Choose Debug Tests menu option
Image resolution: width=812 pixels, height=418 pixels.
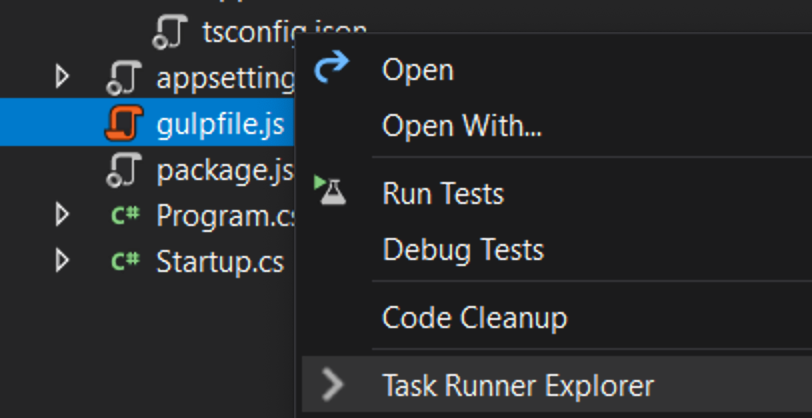click(463, 249)
